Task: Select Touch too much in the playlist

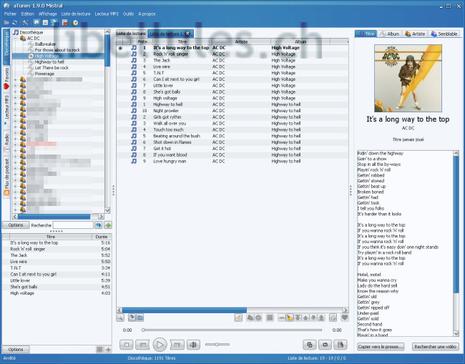Action: (232, 130)
